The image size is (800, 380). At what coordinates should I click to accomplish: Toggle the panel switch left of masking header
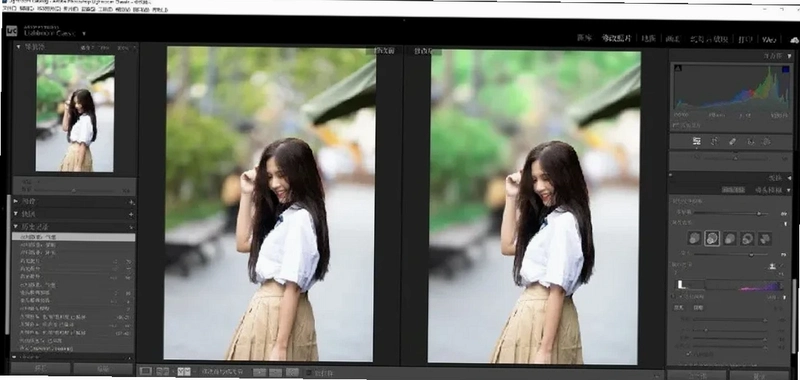[x=671, y=175]
